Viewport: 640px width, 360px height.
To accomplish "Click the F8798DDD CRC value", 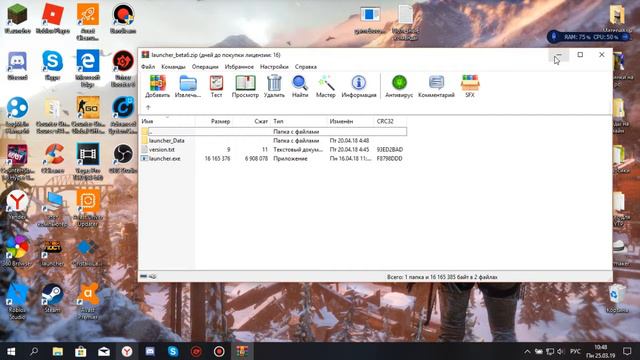I will pos(389,158).
